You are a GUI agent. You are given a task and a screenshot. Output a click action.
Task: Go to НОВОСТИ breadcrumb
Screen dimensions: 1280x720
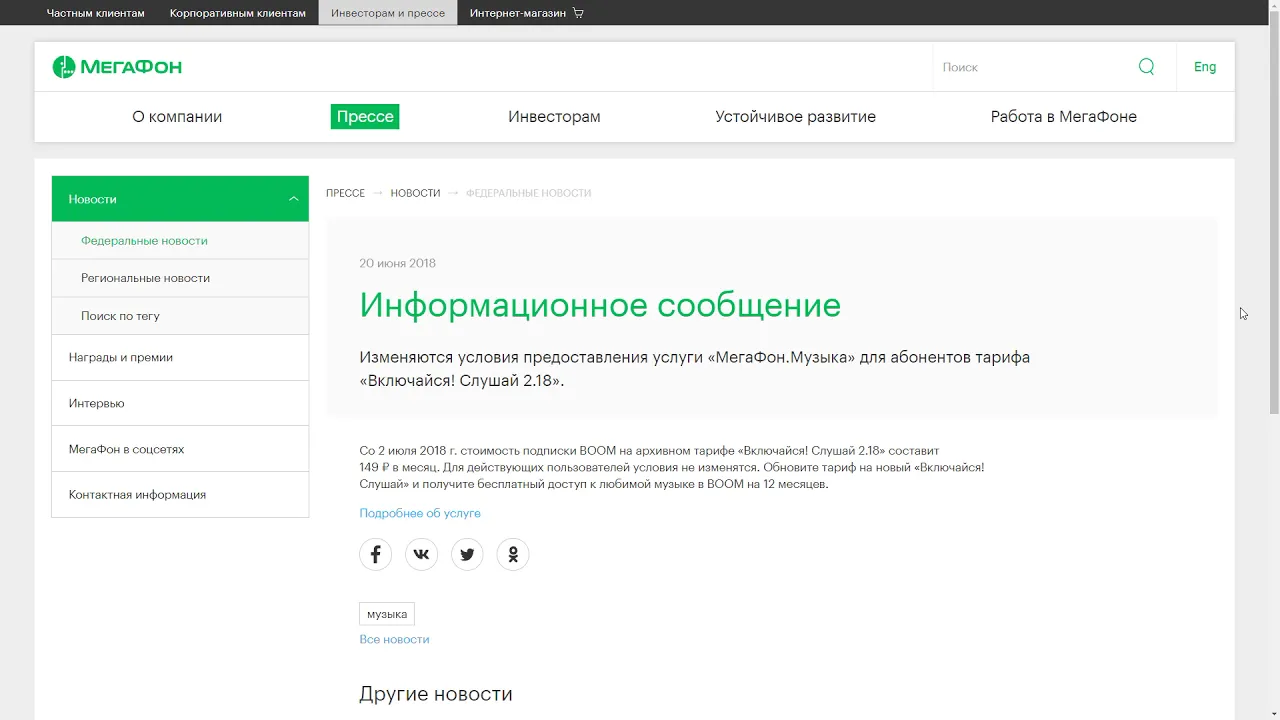click(x=415, y=193)
